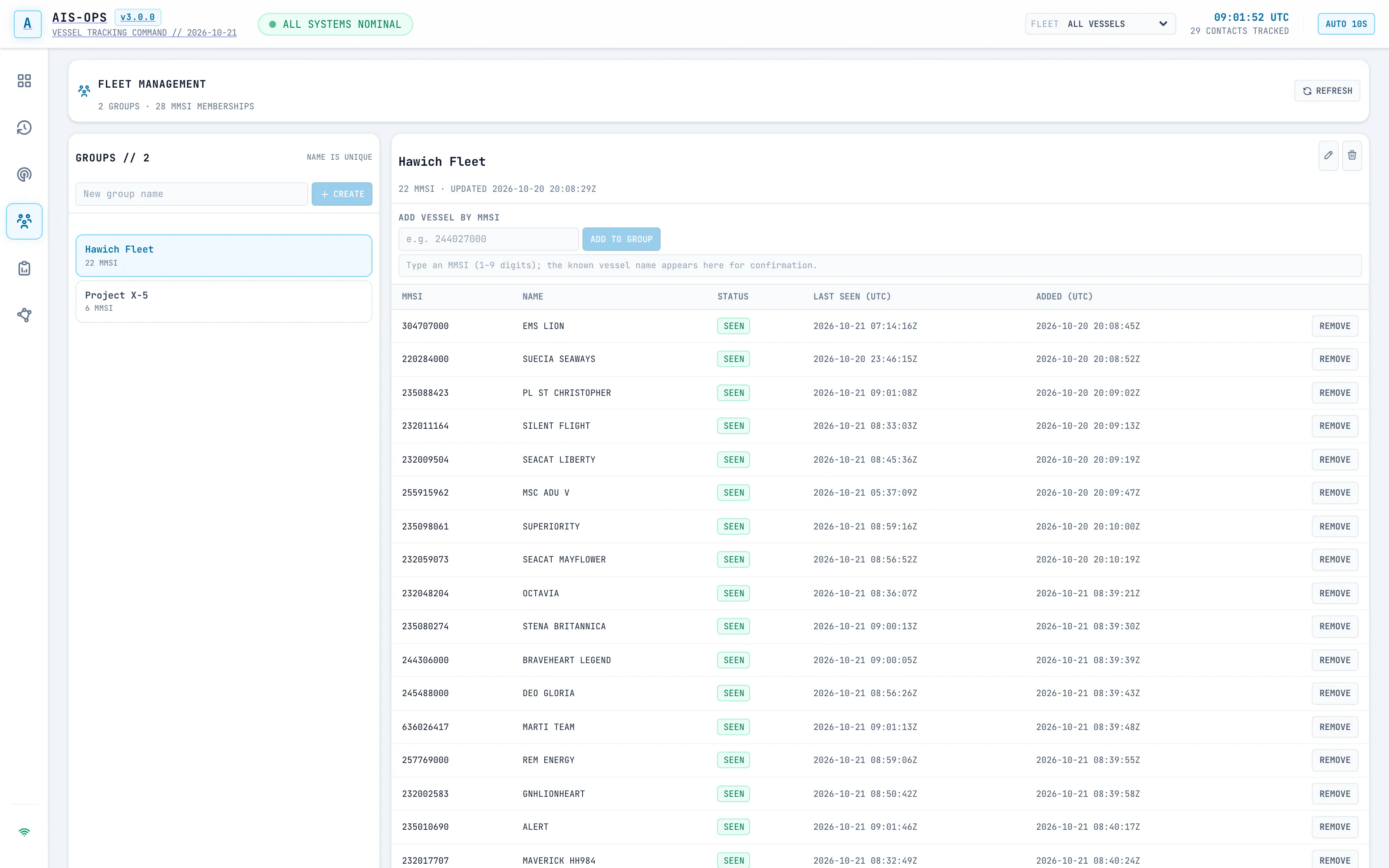Click the ALL SYSTEMS NOMINAL status pill
Screen dimensions: 1389x868
coord(335,24)
